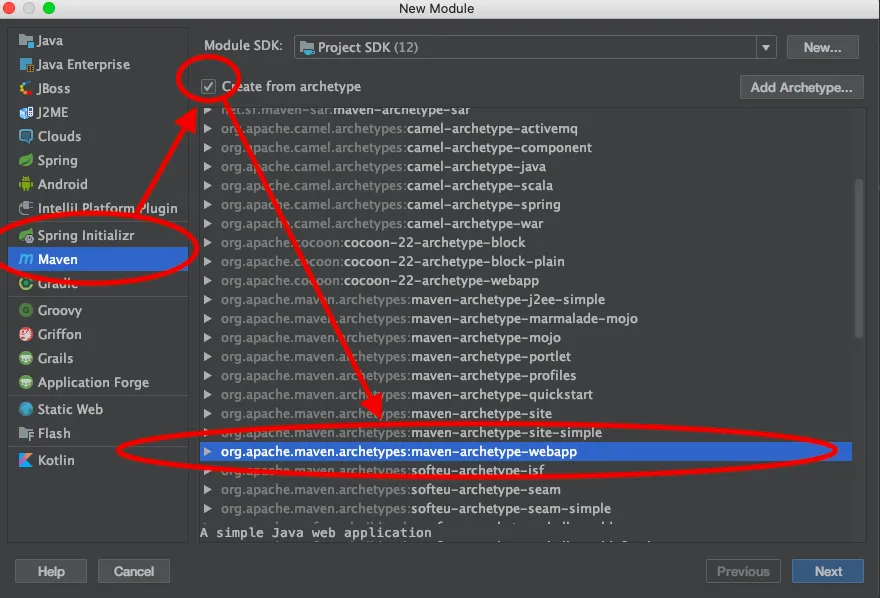The image size is (880, 598).
Task: Click Add Archetype... button
Action: [x=801, y=88]
